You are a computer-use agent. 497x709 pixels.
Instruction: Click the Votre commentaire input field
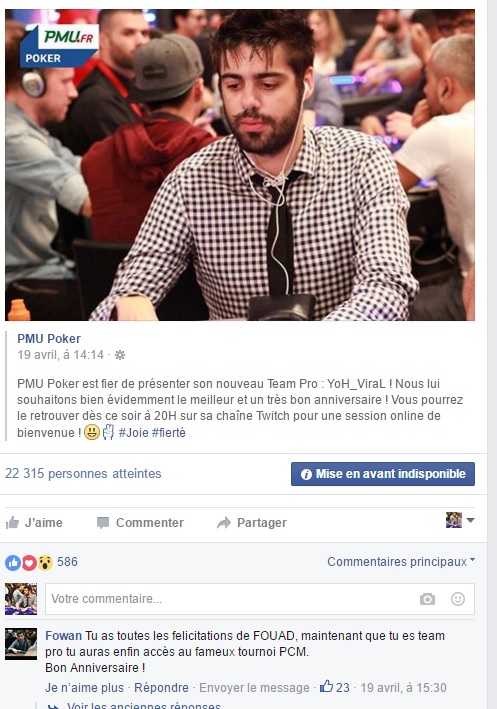coord(260,599)
